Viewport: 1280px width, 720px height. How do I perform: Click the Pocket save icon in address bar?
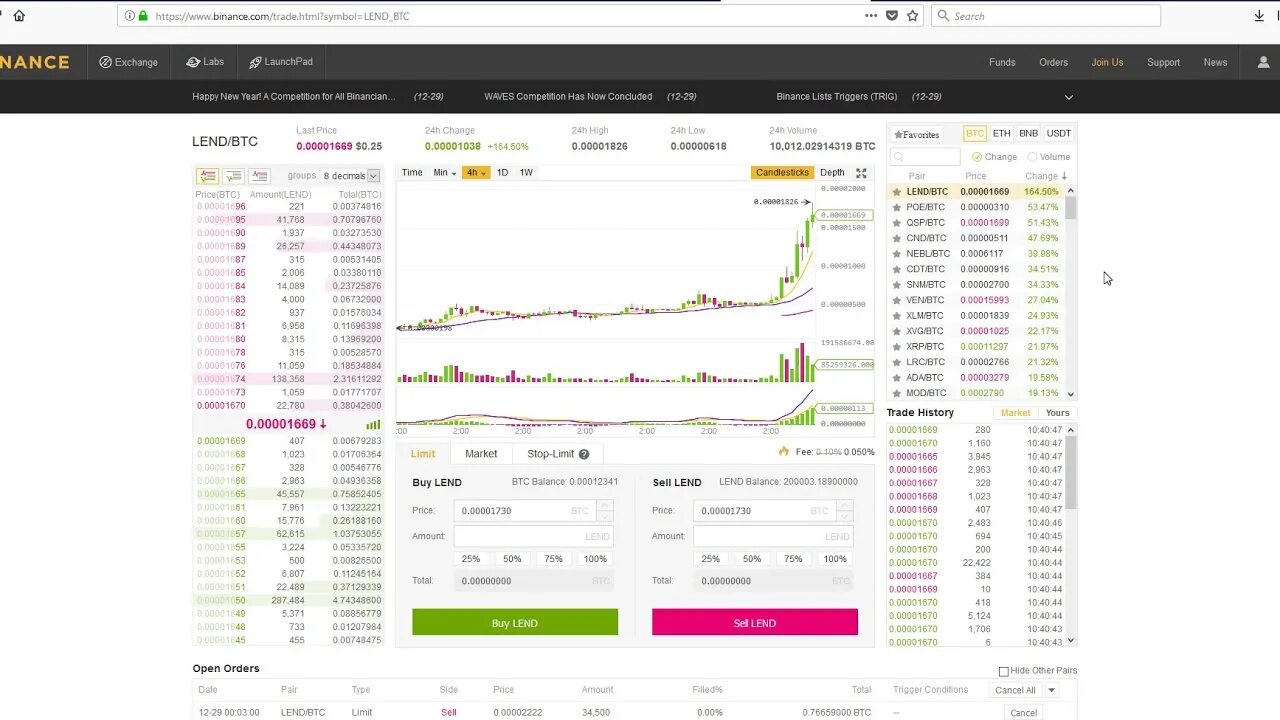892,16
